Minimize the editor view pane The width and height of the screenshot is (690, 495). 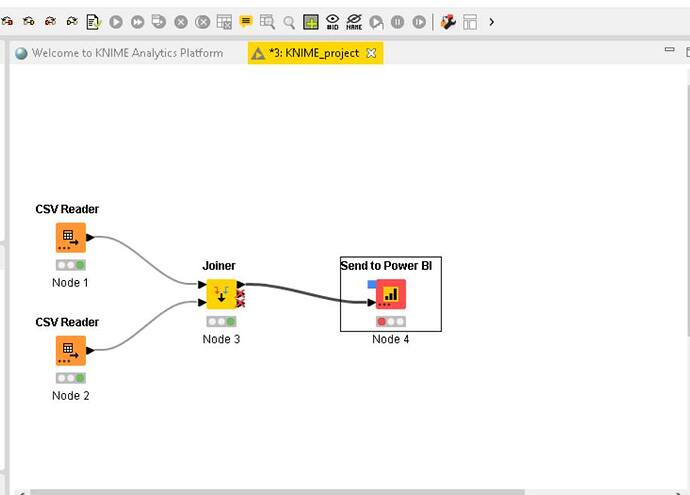[x=669, y=50]
